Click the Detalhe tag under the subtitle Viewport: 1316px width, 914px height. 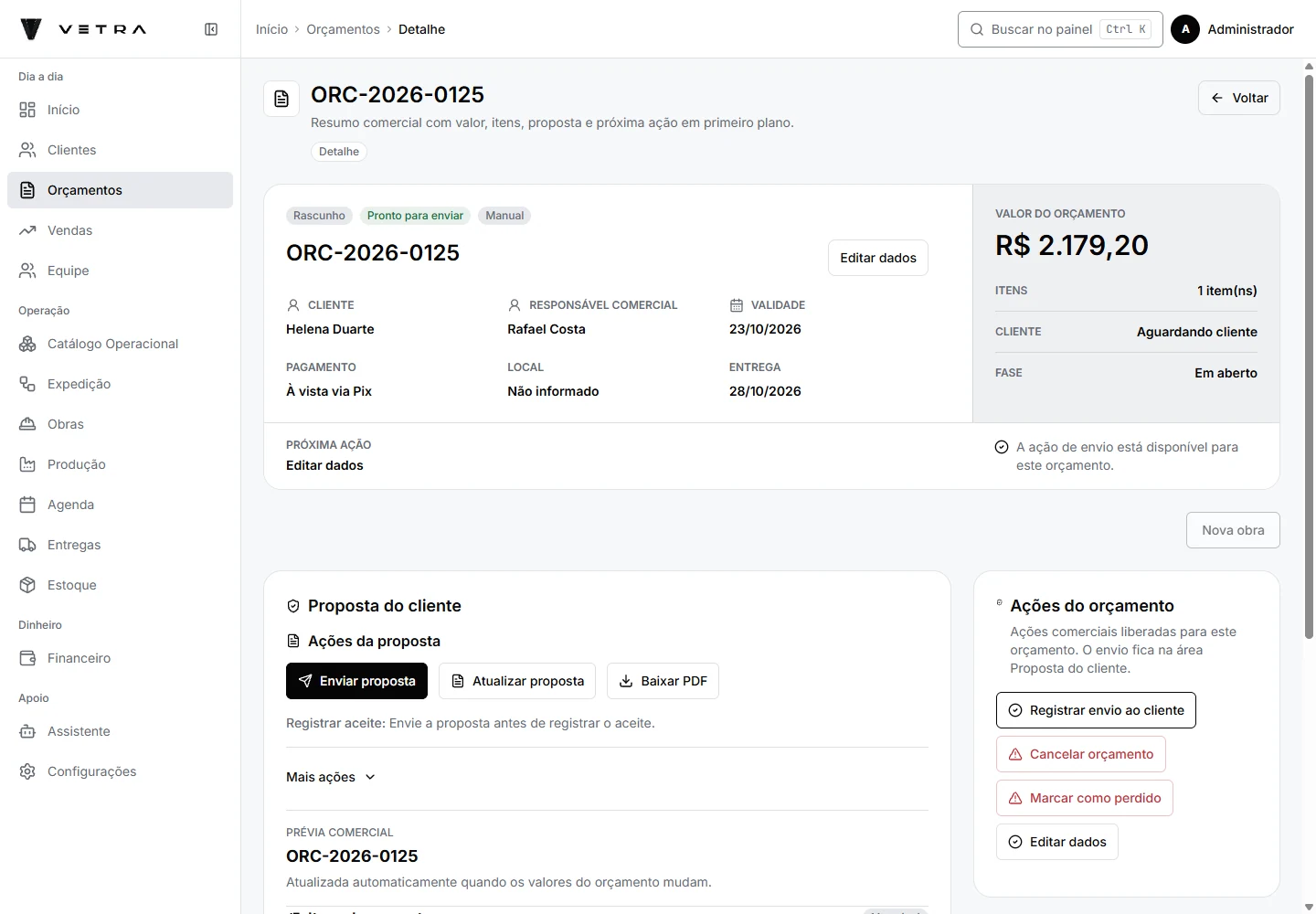[339, 152]
